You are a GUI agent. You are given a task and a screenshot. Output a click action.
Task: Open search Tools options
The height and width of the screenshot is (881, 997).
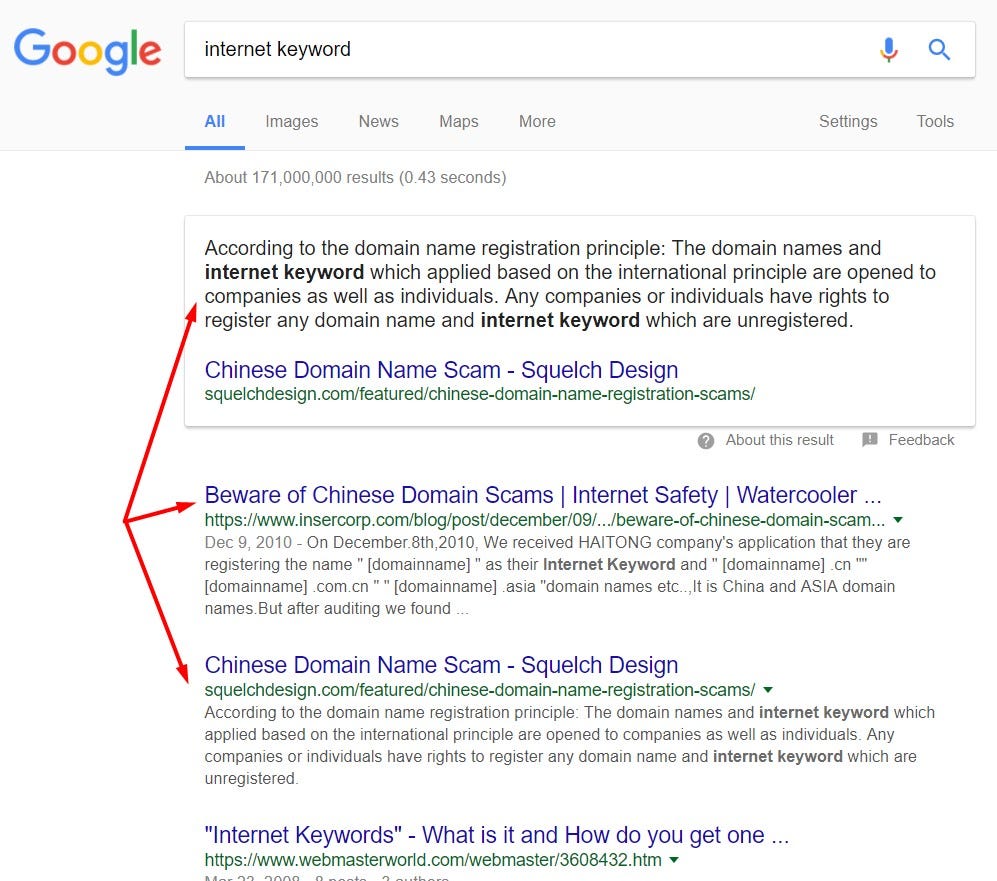click(x=935, y=121)
